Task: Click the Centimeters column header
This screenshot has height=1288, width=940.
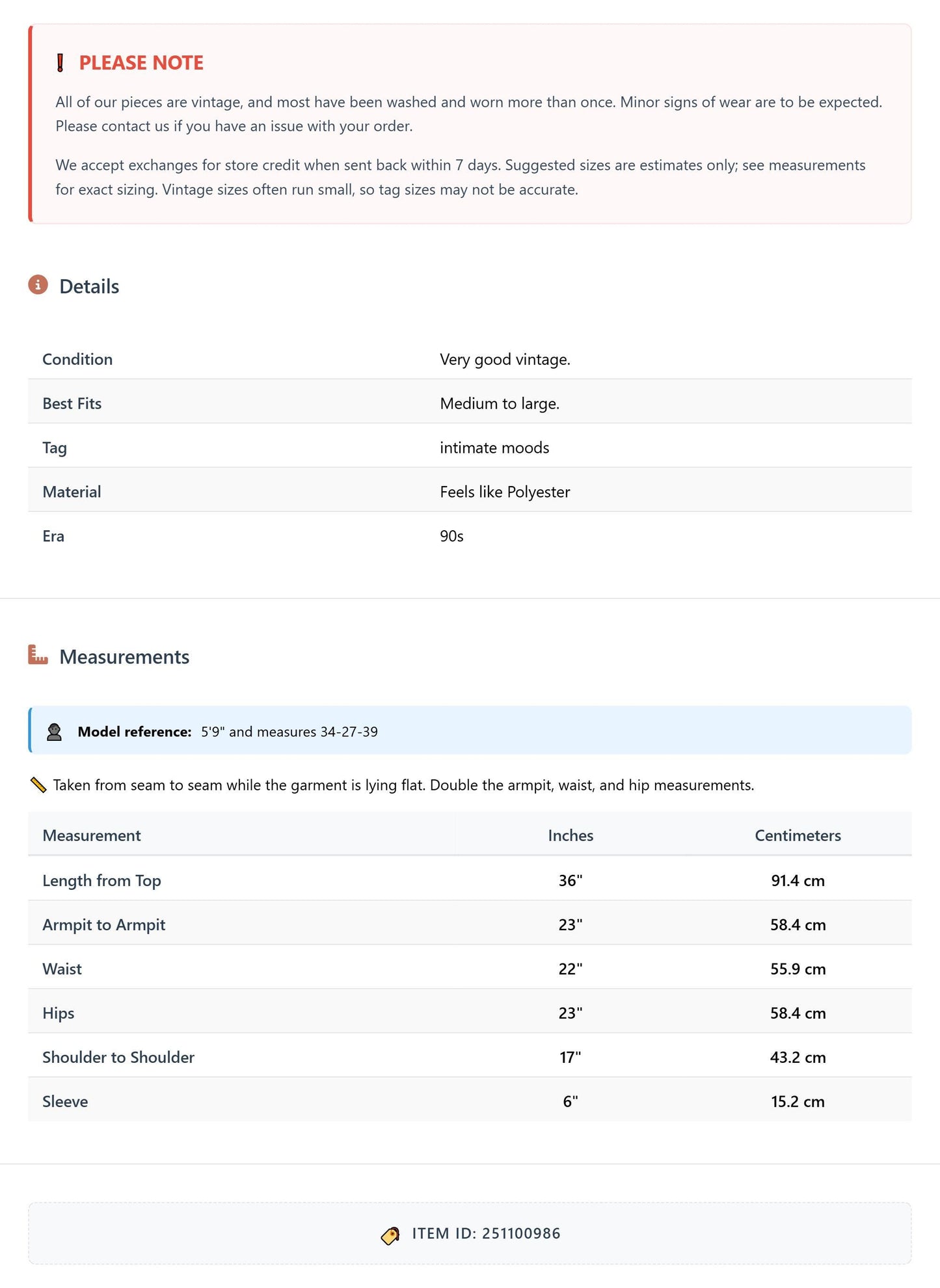Action: [798, 835]
